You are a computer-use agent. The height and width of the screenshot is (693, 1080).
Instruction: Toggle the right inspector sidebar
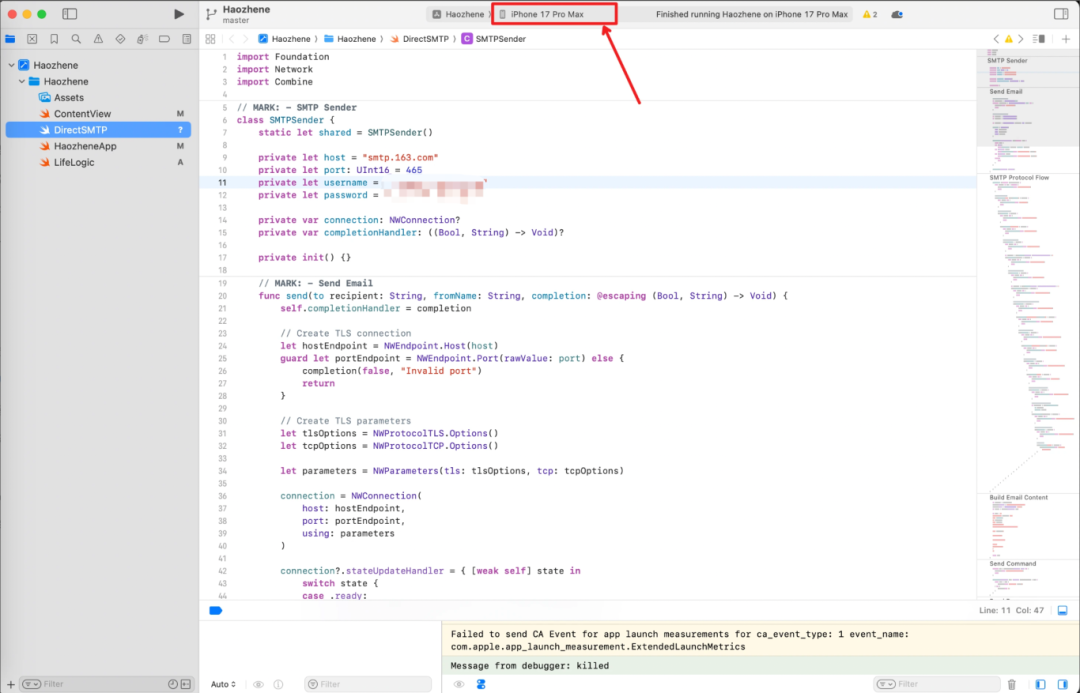(1061, 14)
